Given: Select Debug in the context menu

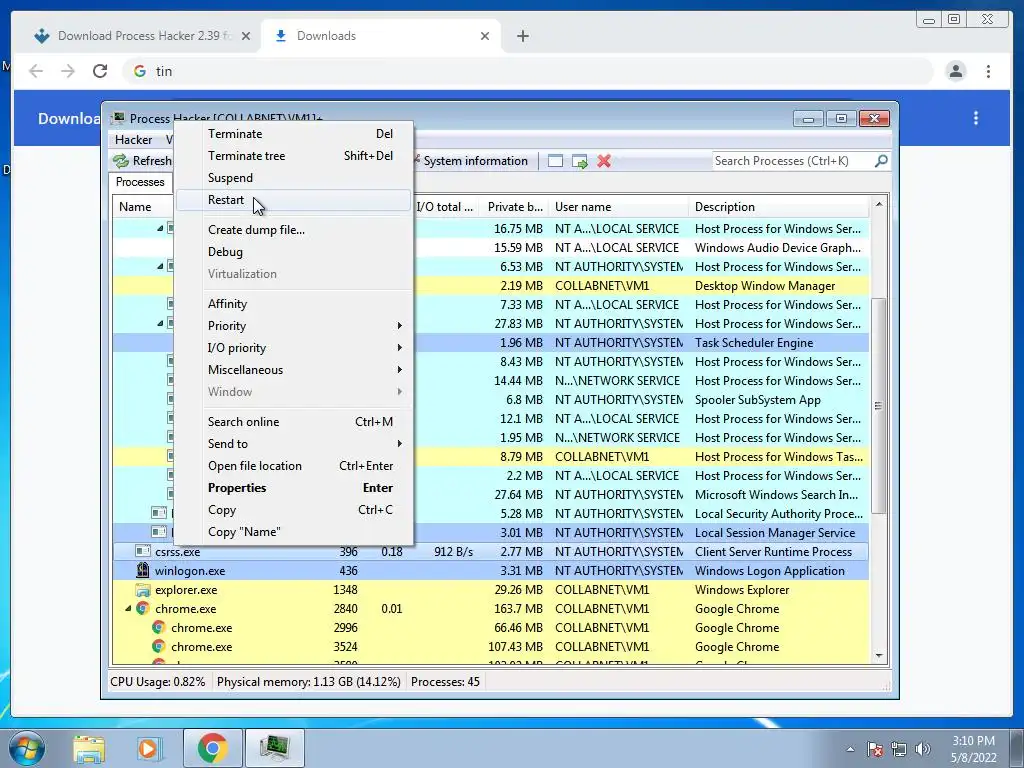Looking at the screenshot, I should point(295,252).
